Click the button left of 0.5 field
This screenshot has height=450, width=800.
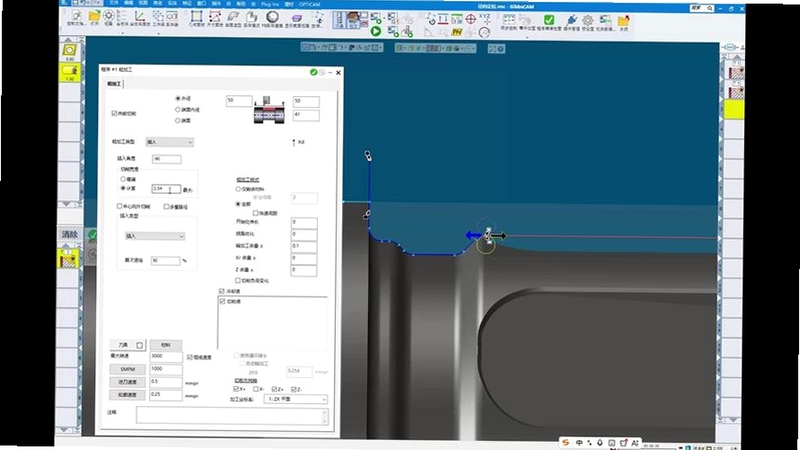128,382
